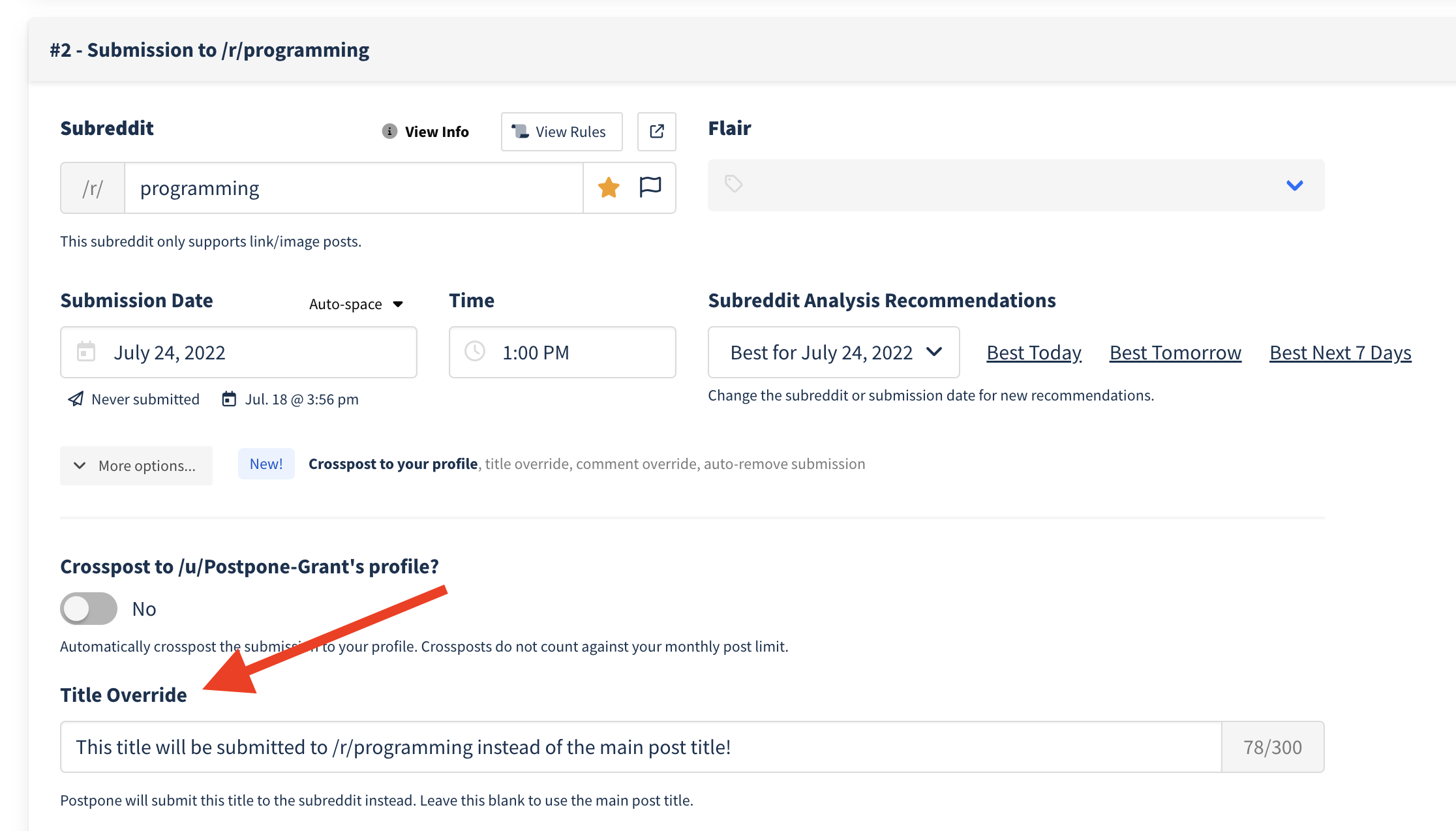Click the tag icon in Flair field
The height and width of the screenshot is (831, 1456).
tap(733, 184)
